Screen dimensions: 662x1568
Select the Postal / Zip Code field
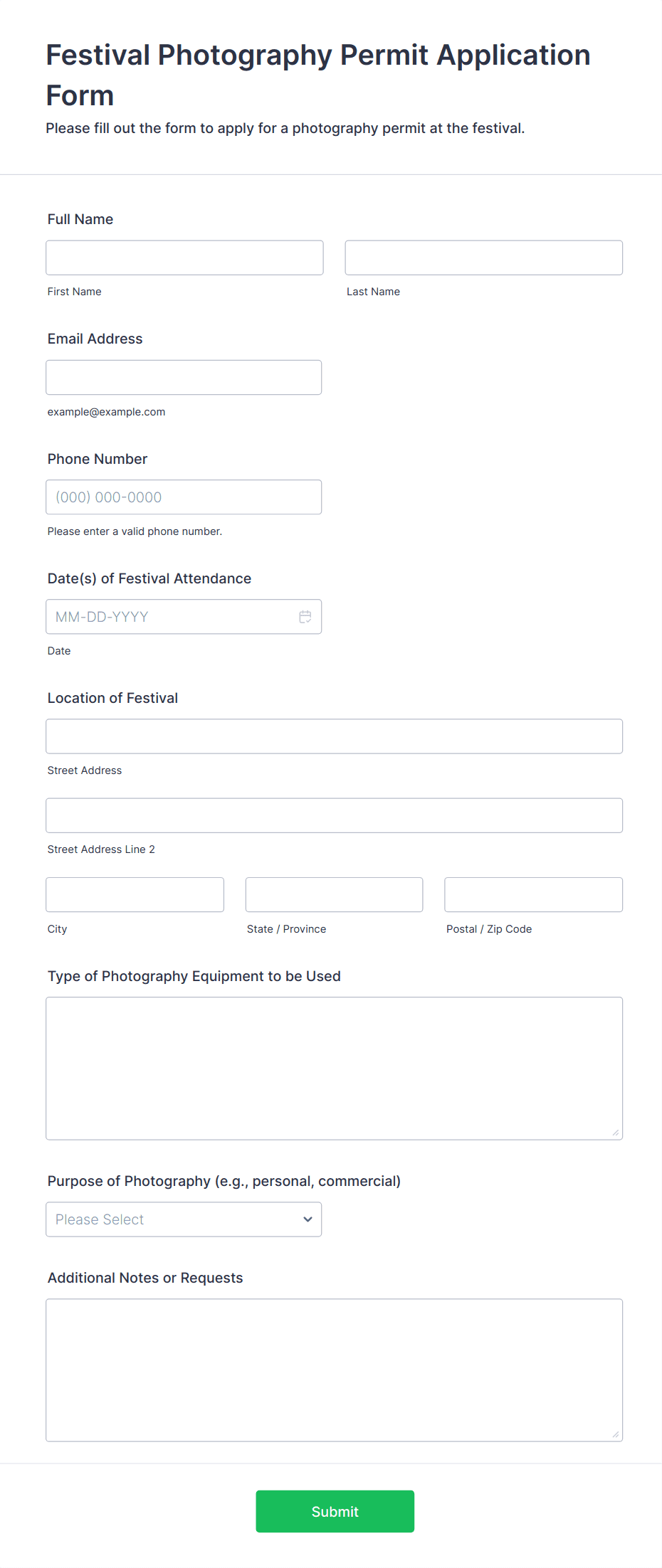click(532, 894)
